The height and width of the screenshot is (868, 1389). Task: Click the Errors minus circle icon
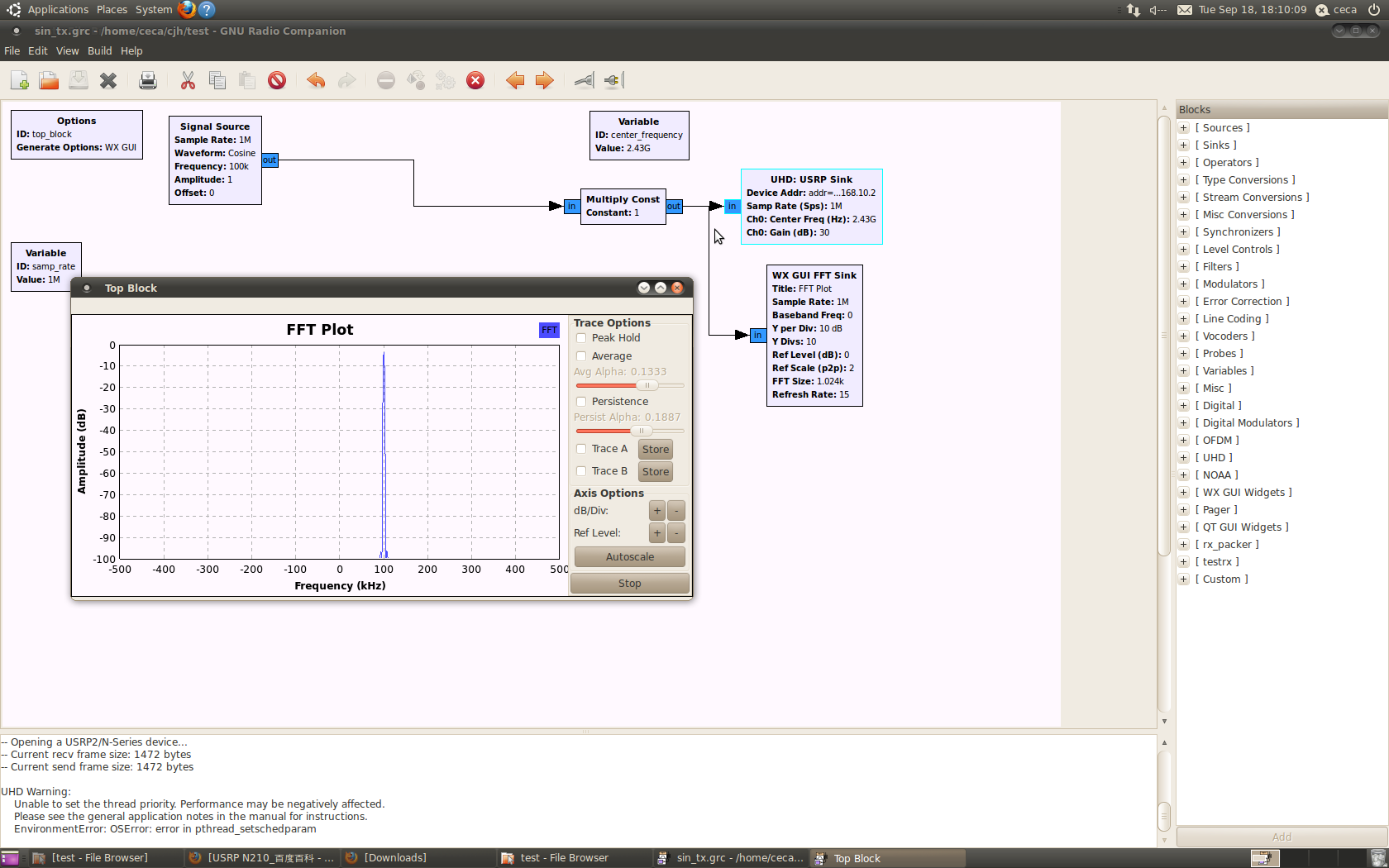click(386, 80)
